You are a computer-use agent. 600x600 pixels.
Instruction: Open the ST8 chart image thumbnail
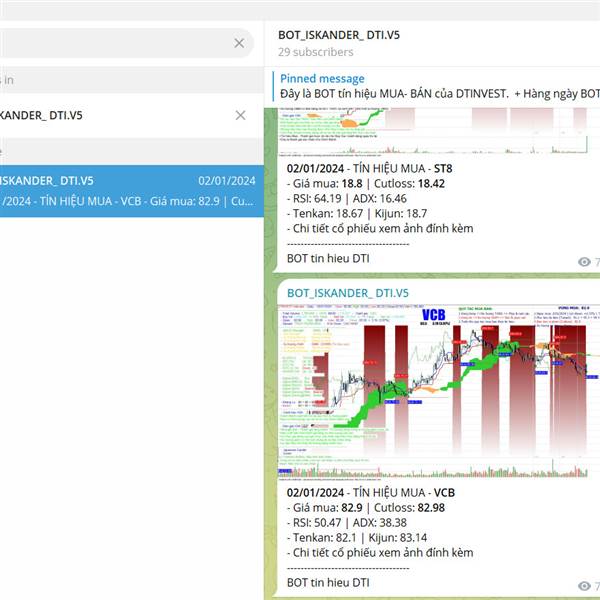click(439, 132)
